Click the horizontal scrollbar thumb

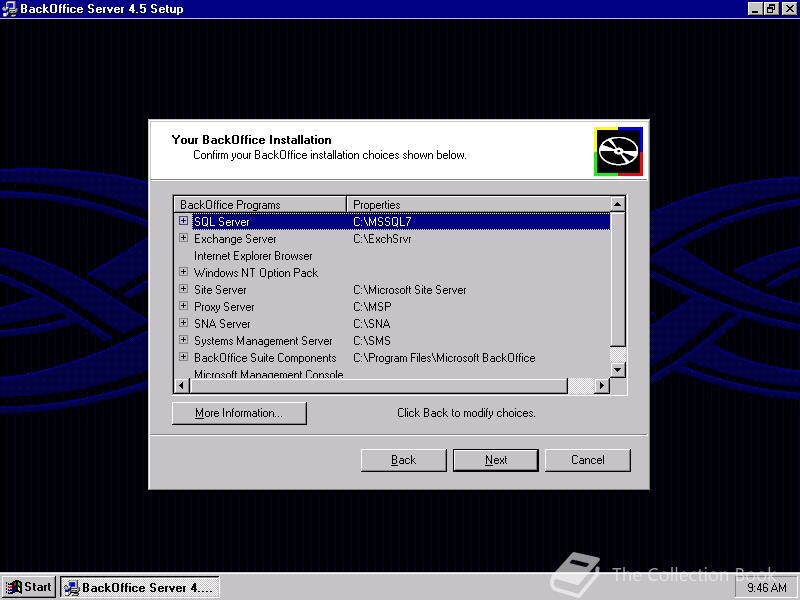[x=379, y=386]
